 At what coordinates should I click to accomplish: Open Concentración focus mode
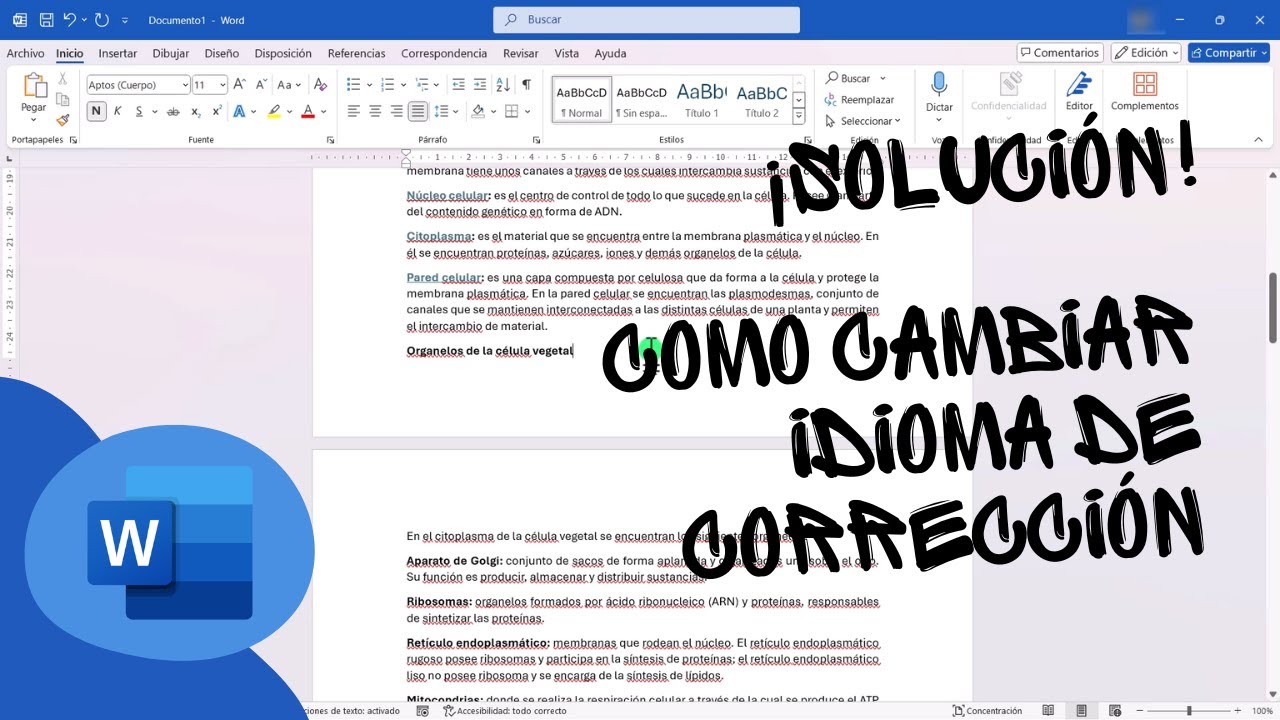point(987,711)
